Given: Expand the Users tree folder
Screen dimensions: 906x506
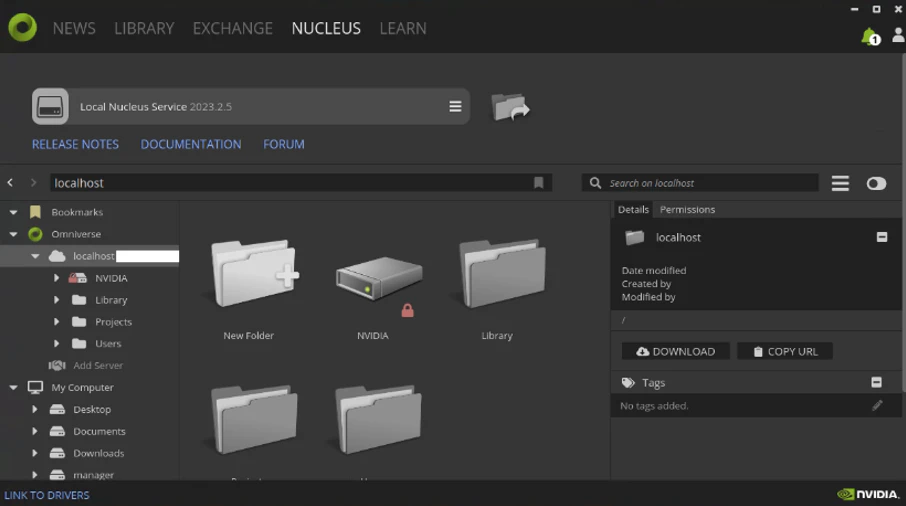Looking at the screenshot, I should (x=56, y=344).
